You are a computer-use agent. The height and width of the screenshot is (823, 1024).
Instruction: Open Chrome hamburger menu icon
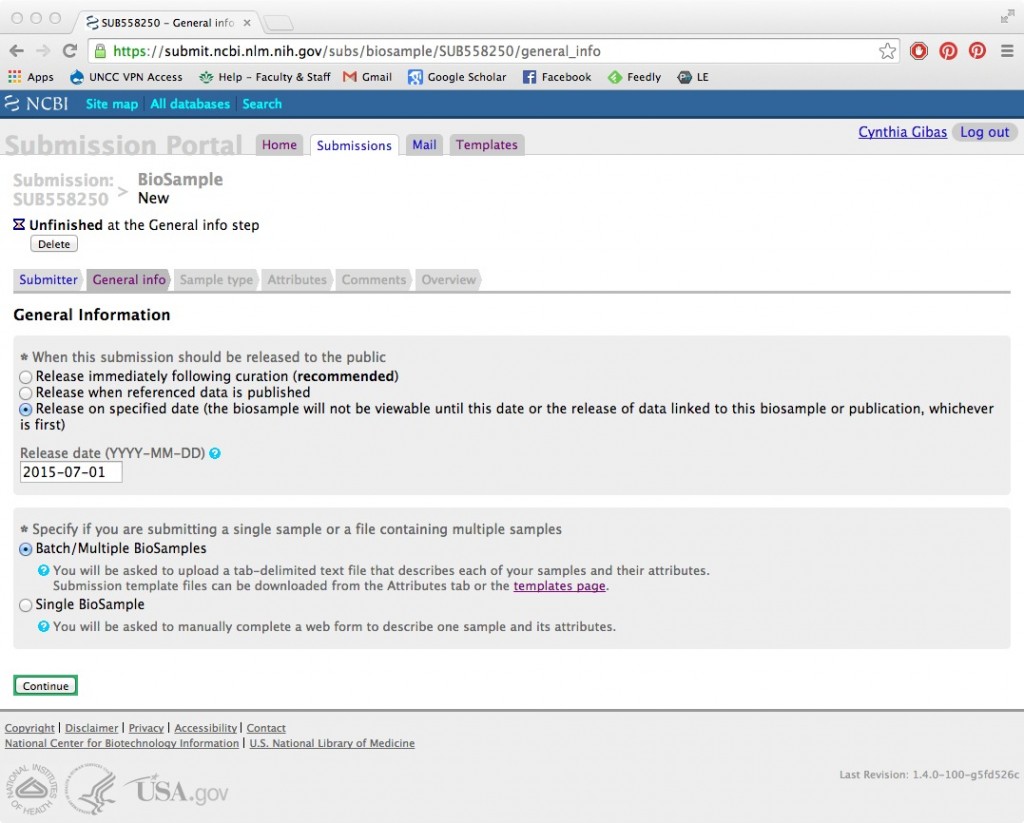click(1006, 51)
